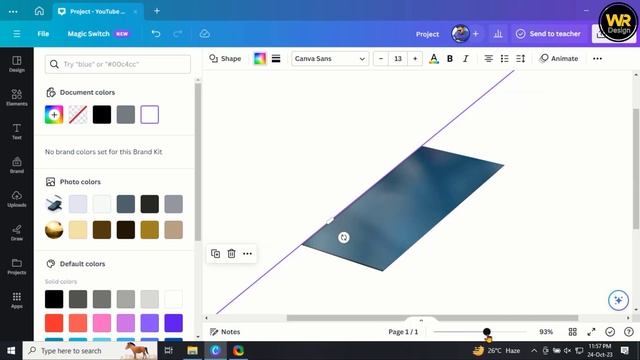Select the black document color

pyautogui.click(x=102, y=115)
